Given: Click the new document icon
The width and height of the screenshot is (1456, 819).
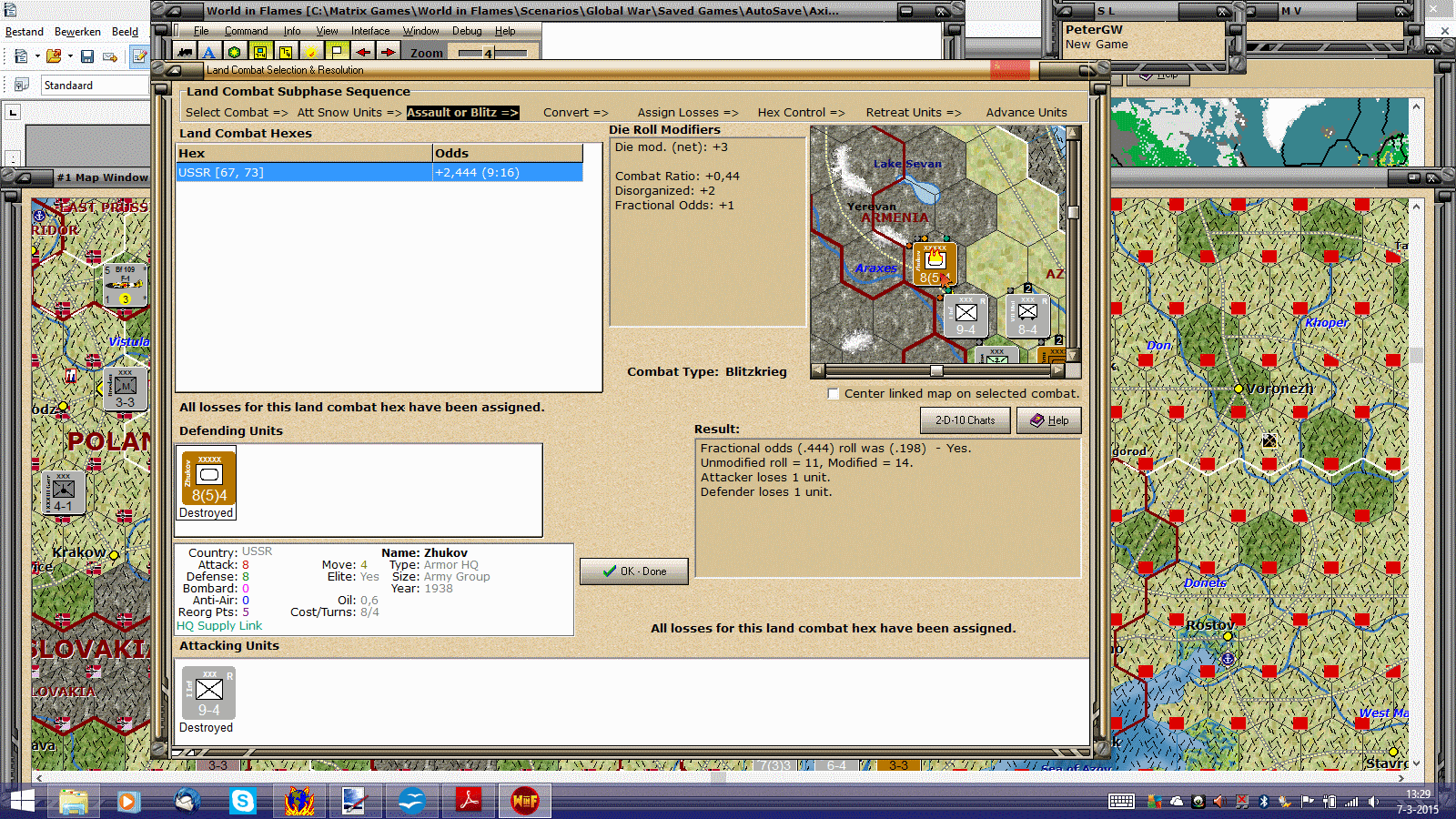Looking at the screenshot, I should click(x=21, y=56).
